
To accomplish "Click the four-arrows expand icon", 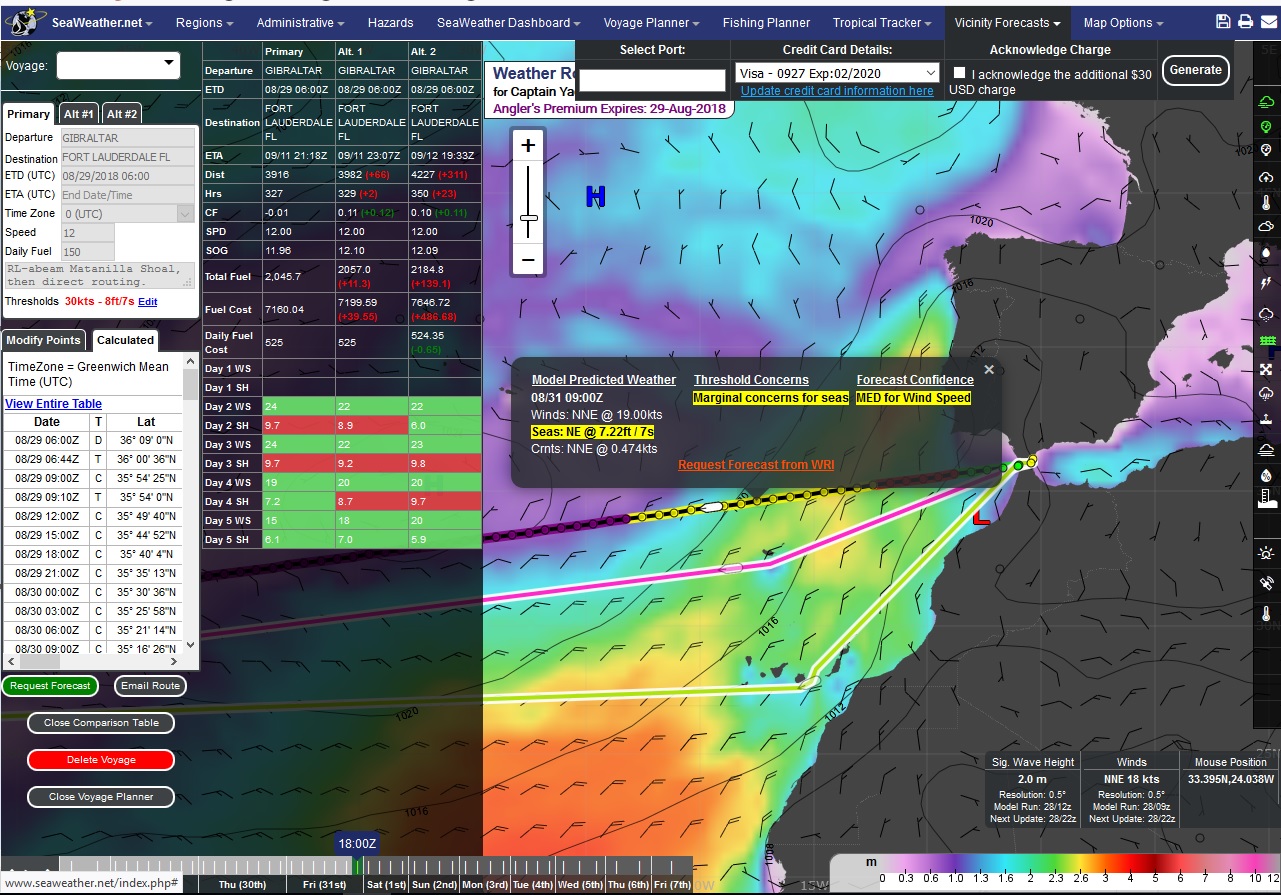I will pyautogui.click(x=1266, y=369).
